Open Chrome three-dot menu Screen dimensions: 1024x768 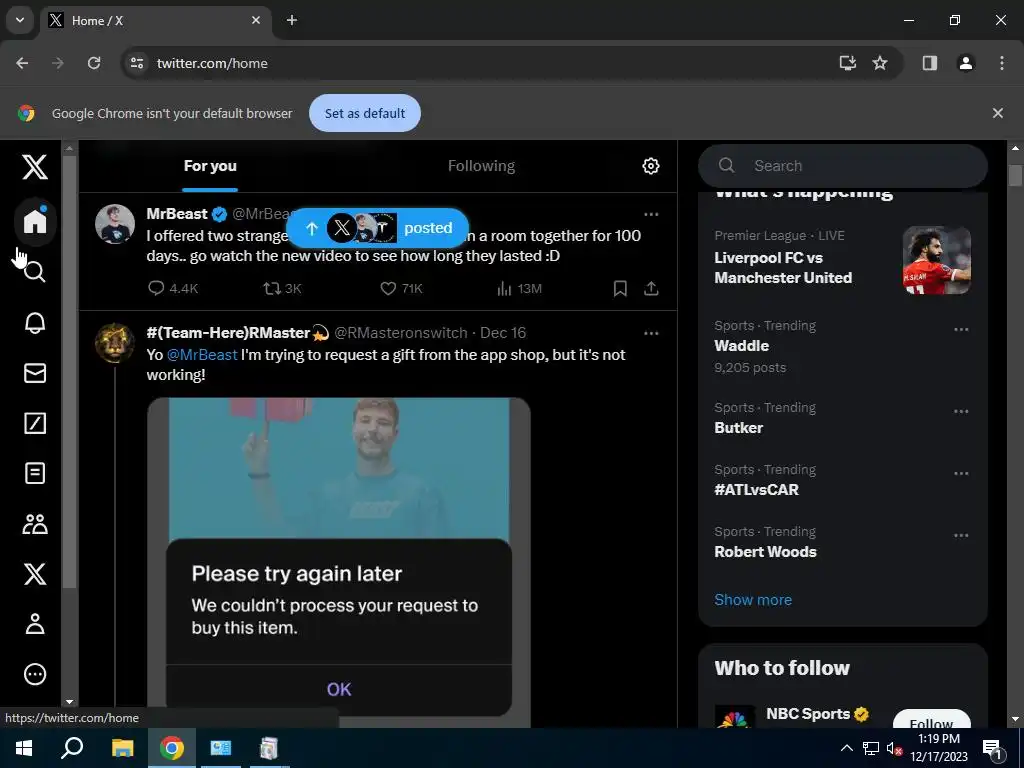pyautogui.click(x=1001, y=63)
